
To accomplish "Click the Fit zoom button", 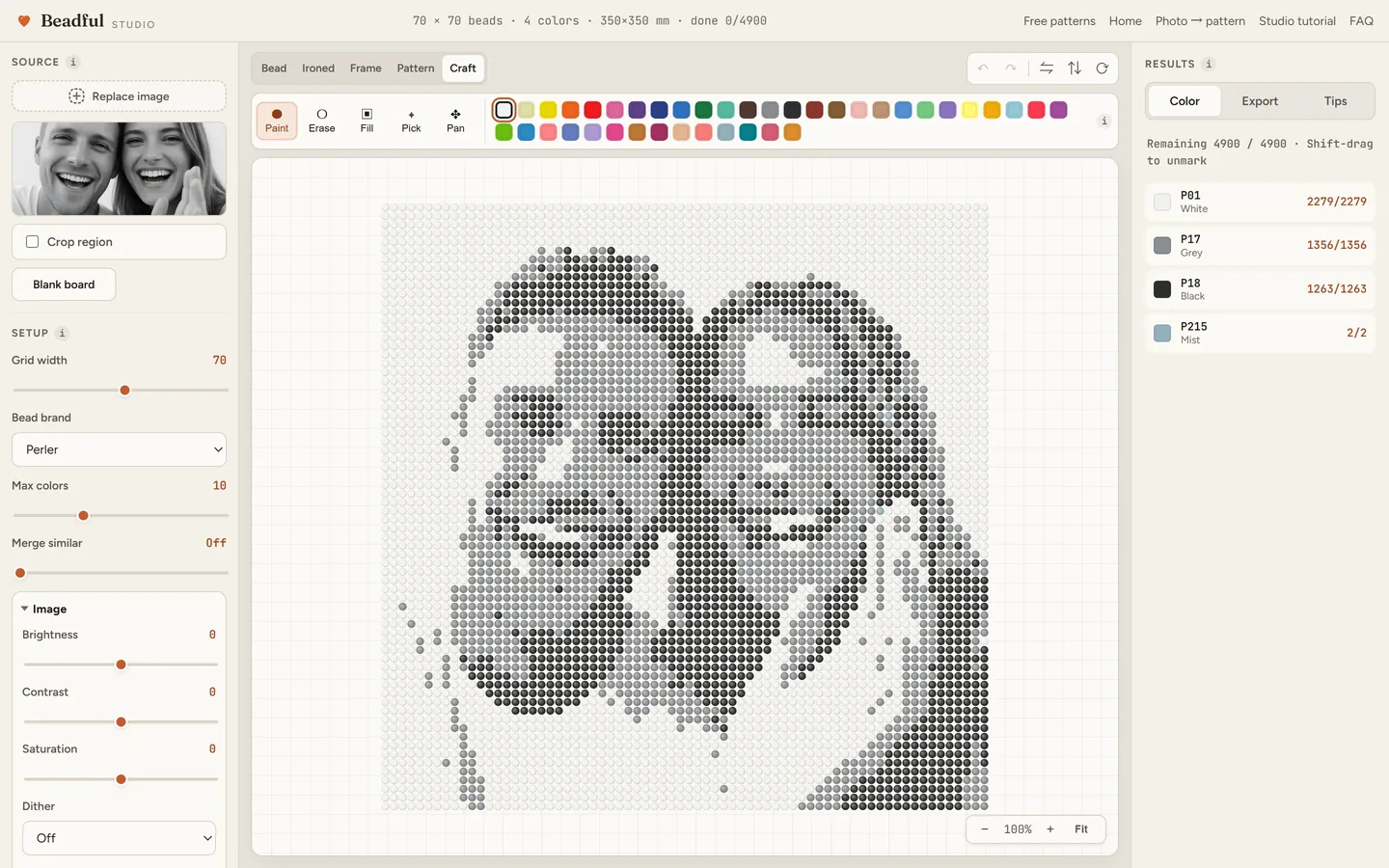I will tap(1081, 829).
